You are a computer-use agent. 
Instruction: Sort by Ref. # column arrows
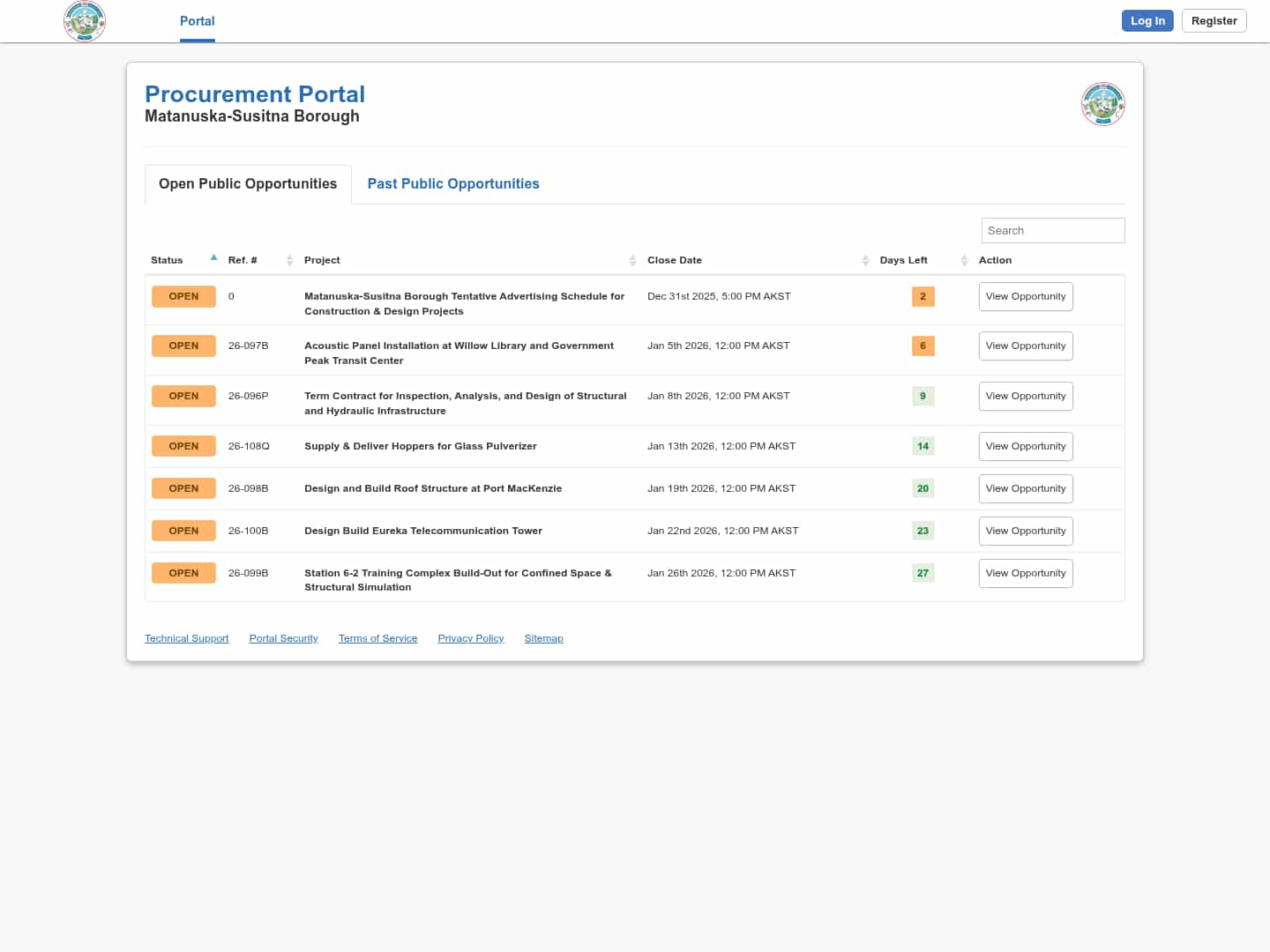pos(289,260)
